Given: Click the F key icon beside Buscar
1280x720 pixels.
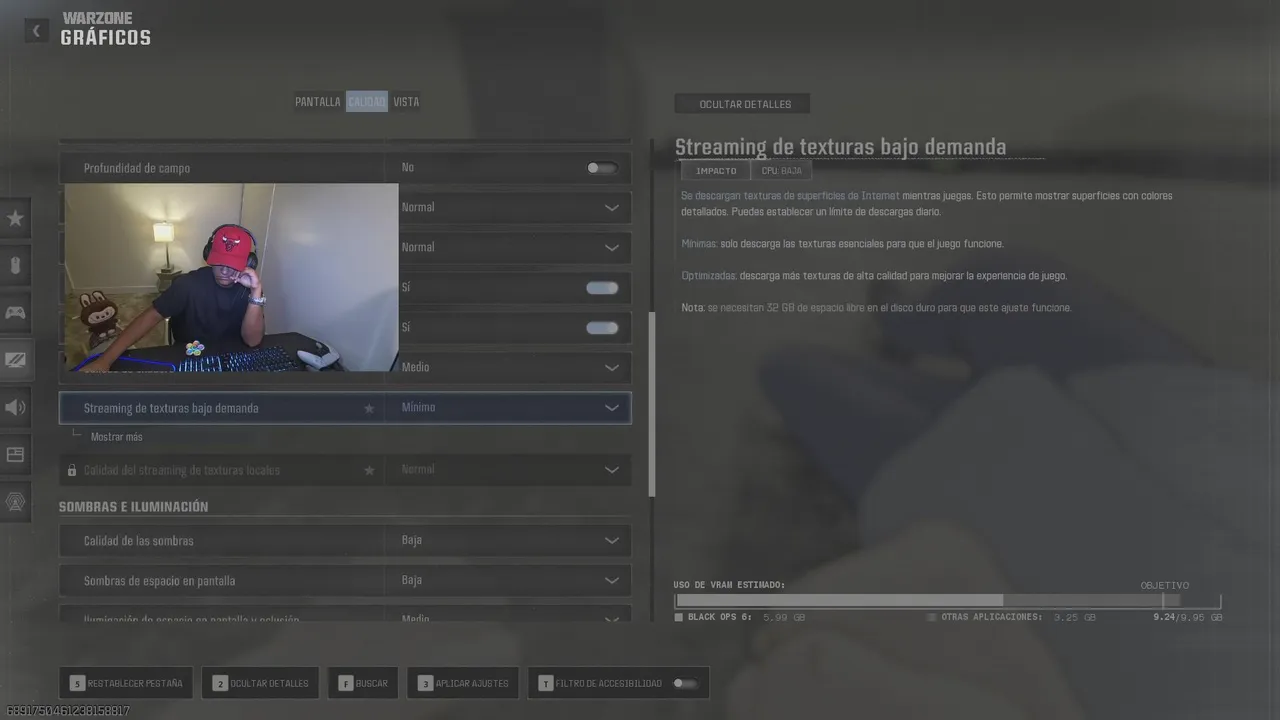Looking at the screenshot, I should 345,683.
